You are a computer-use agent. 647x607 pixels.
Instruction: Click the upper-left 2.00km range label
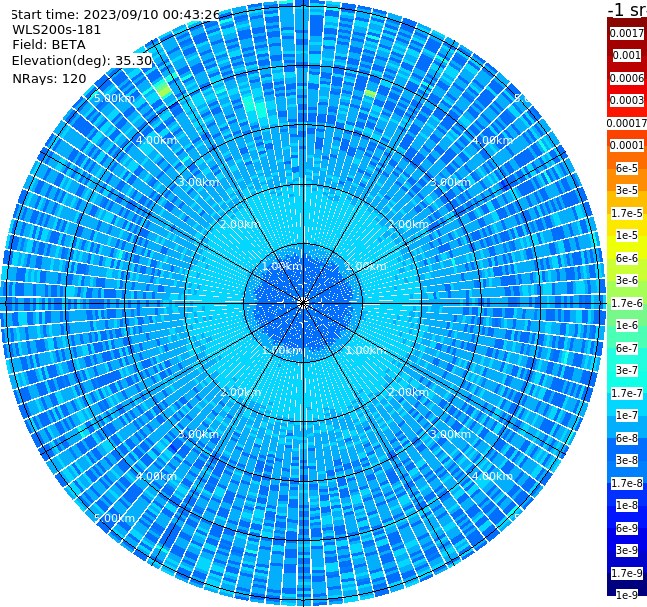(x=241, y=224)
